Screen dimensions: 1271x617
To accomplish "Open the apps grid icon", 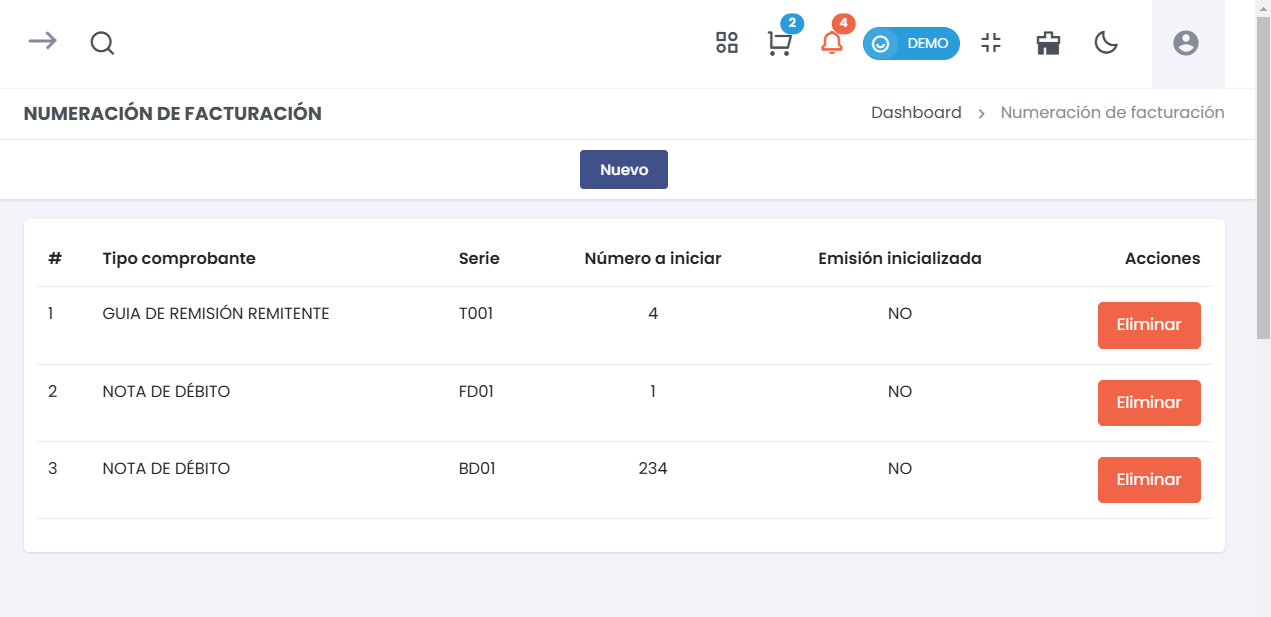I will (727, 43).
